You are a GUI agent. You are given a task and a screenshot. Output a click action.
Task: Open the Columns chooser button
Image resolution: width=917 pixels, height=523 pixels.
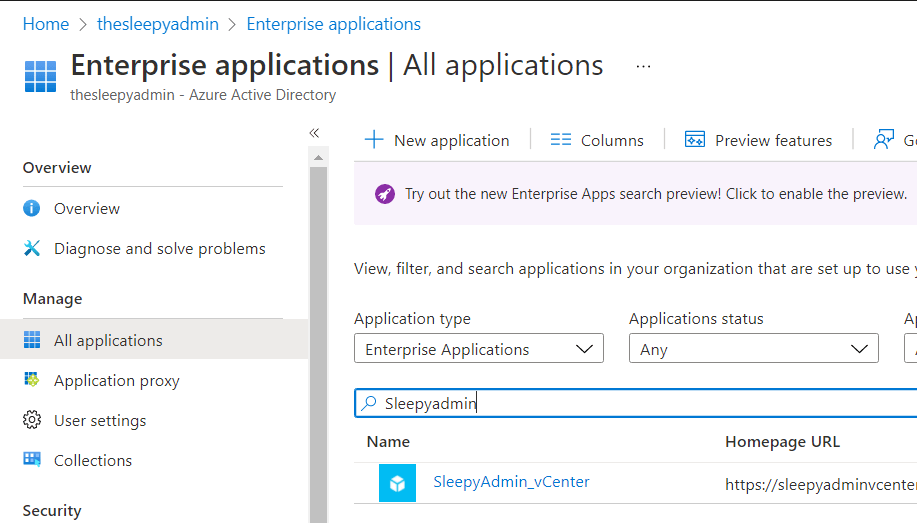597,140
